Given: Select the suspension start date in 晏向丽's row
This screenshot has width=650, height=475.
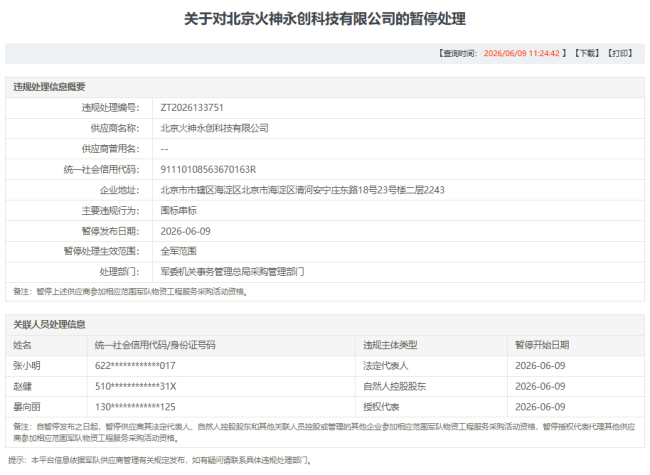Looking at the screenshot, I should pos(540,407).
